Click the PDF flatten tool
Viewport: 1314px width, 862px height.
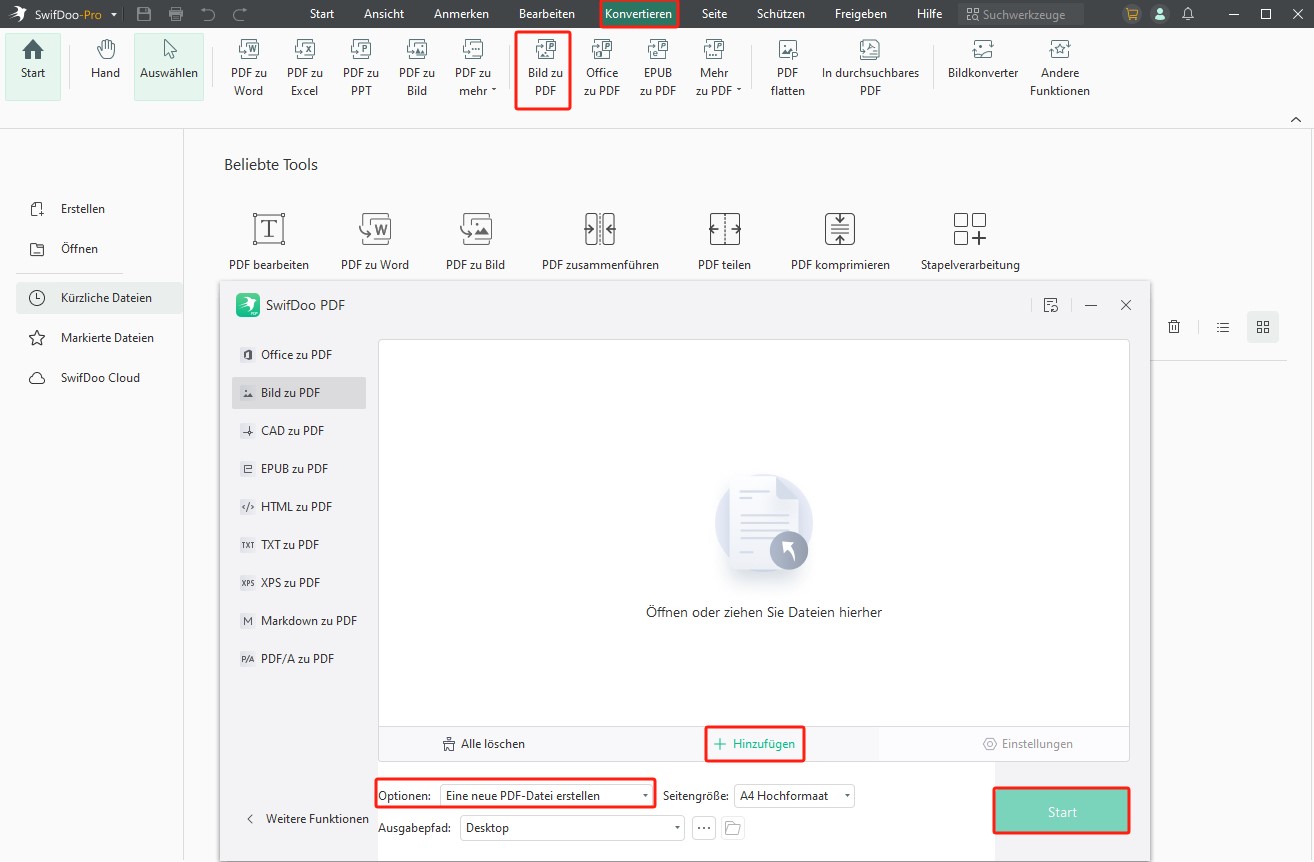click(x=788, y=68)
